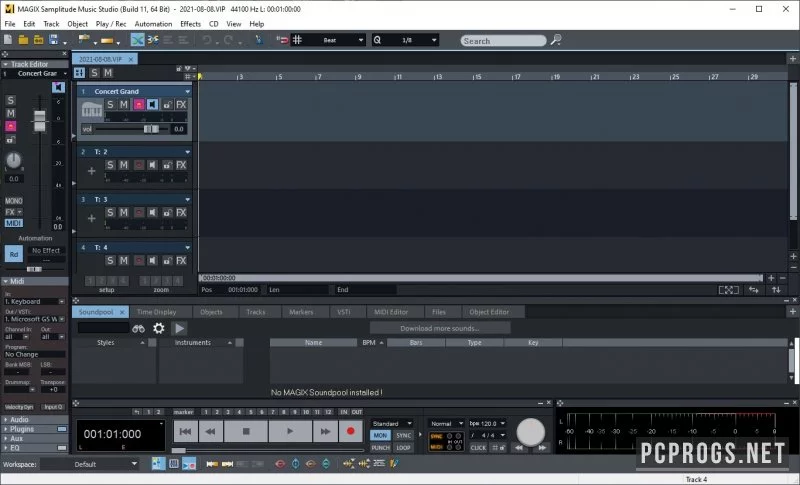This screenshot has width=800, height=485.
Task: Enable the CLICK metronome button
Action: click(x=478, y=448)
